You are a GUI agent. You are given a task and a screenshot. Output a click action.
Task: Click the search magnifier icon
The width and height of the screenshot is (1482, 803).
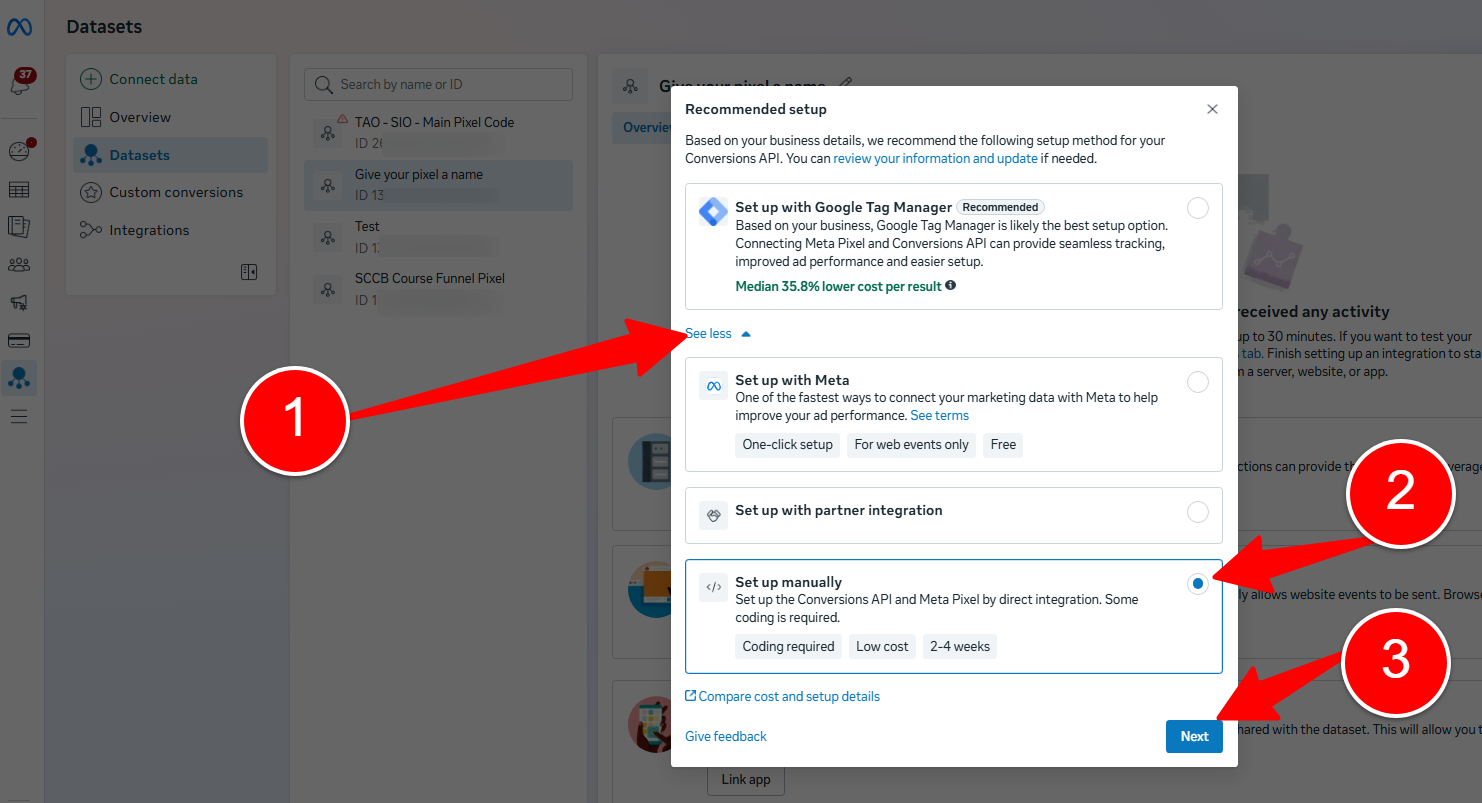pyautogui.click(x=323, y=85)
